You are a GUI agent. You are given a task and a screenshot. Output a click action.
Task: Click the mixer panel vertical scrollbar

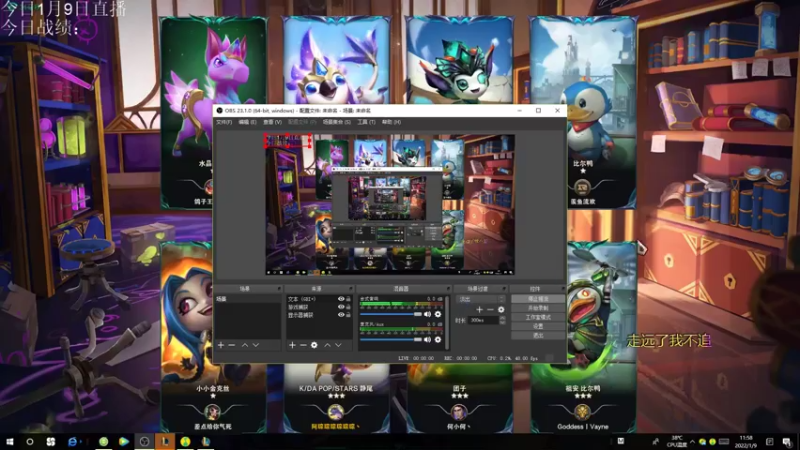447,322
